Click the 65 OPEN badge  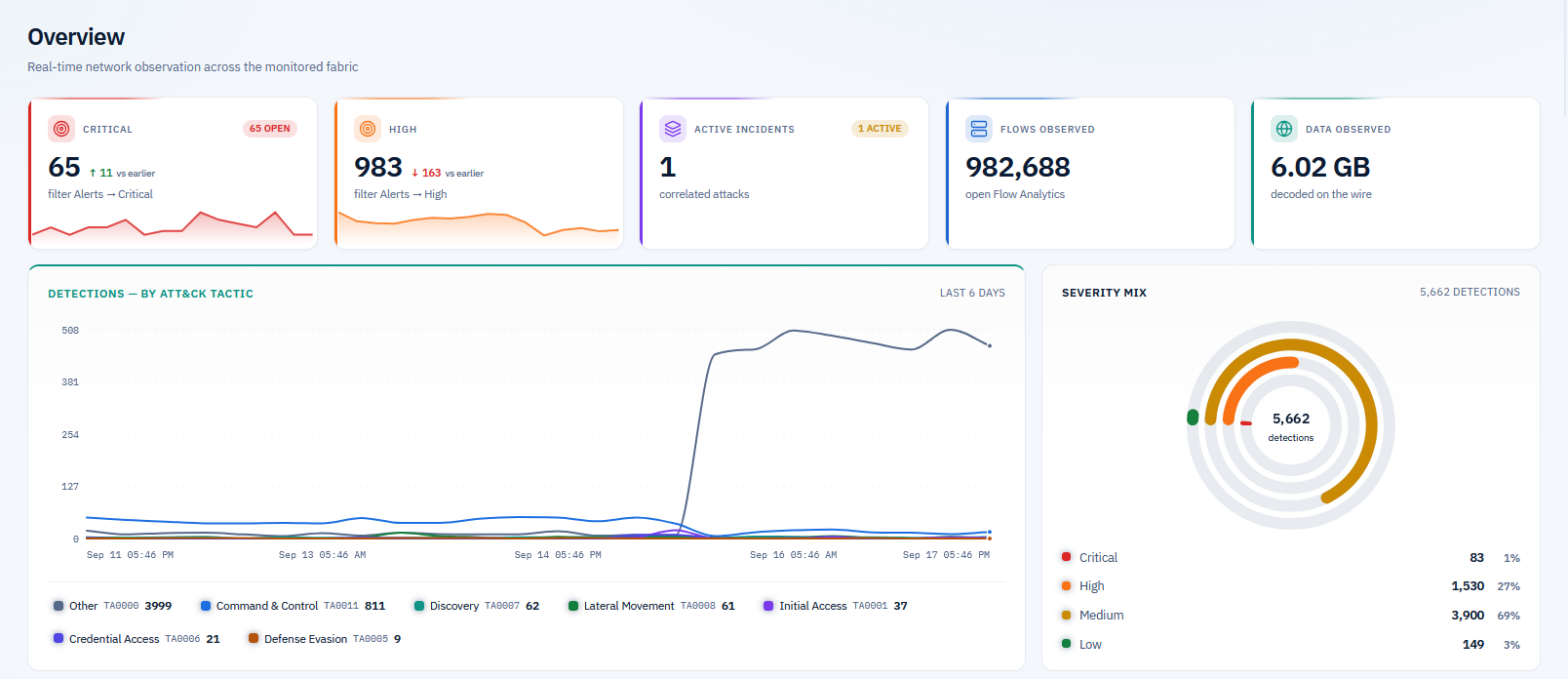pos(270,129)
